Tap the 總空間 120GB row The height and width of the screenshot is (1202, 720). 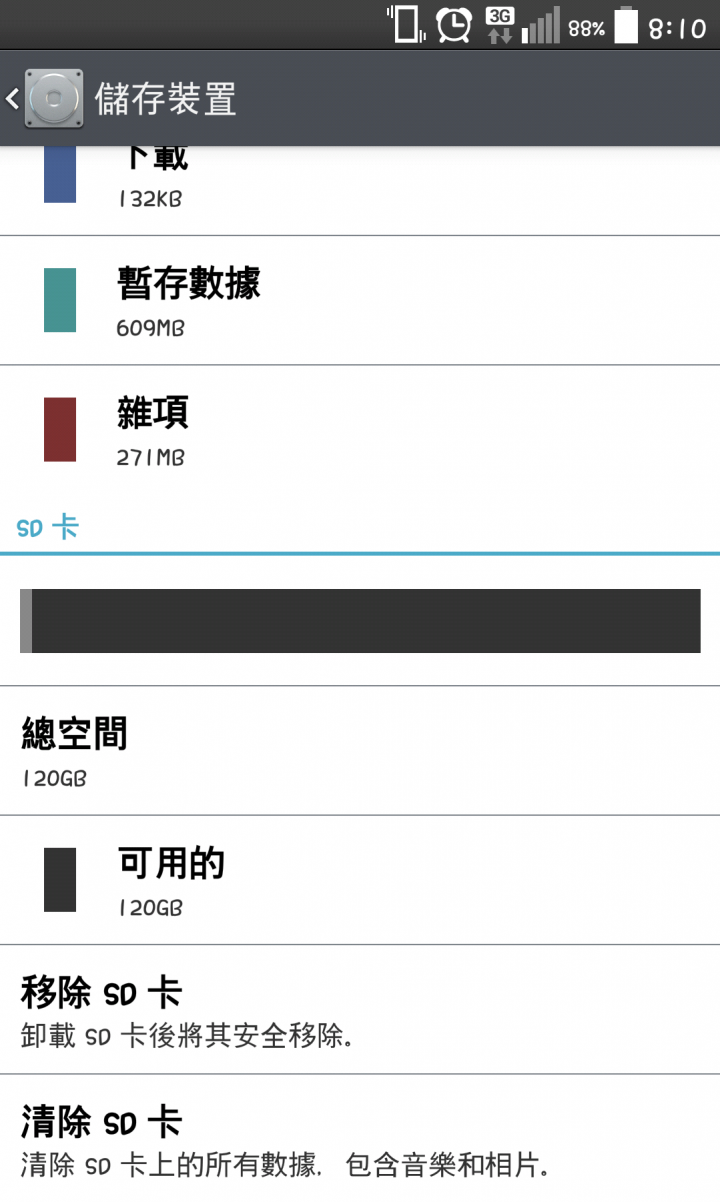pyautogui.click(x=360, y=751)
